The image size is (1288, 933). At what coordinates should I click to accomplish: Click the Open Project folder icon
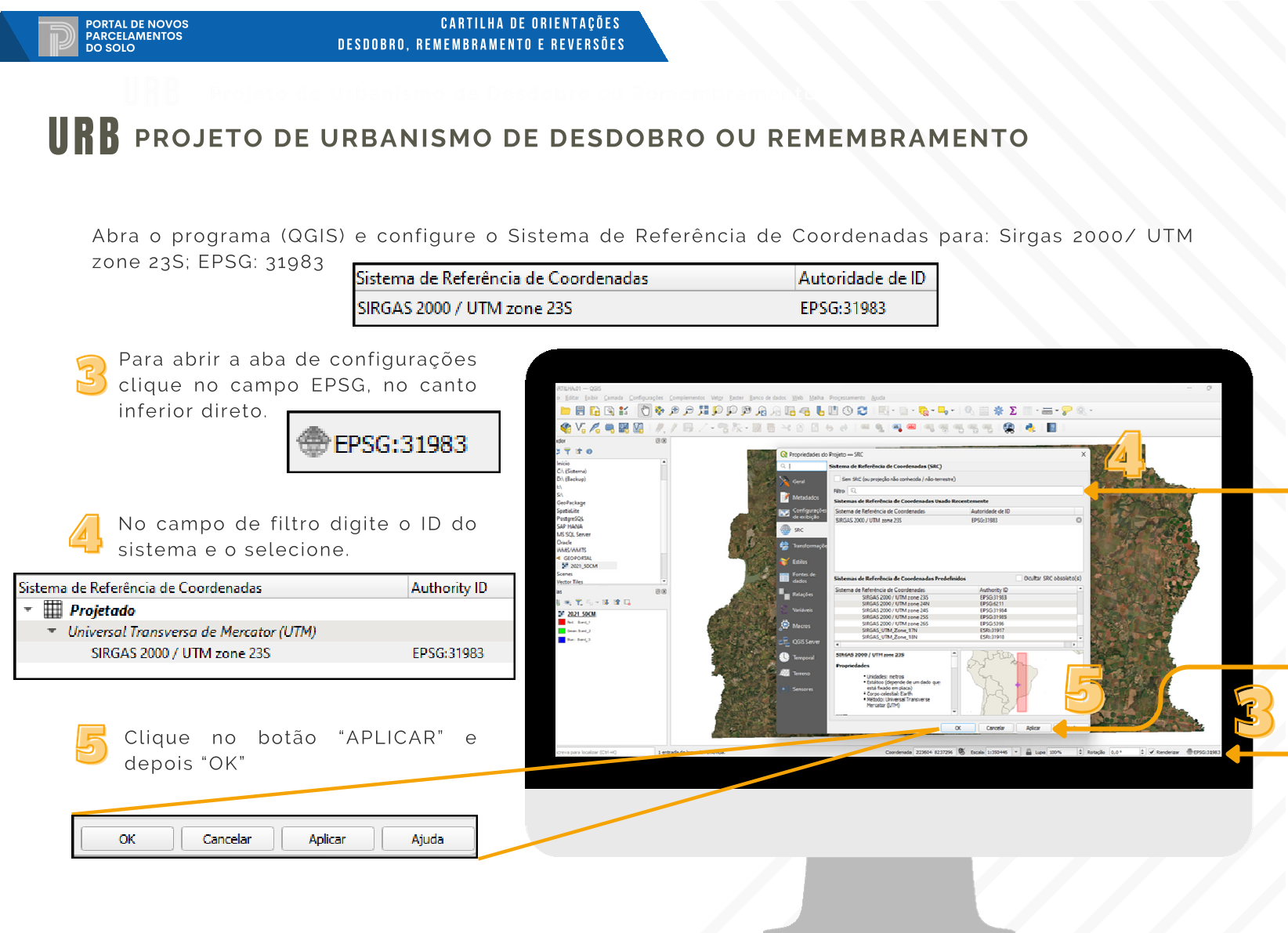pyautogui.click(x=566, y=410)
